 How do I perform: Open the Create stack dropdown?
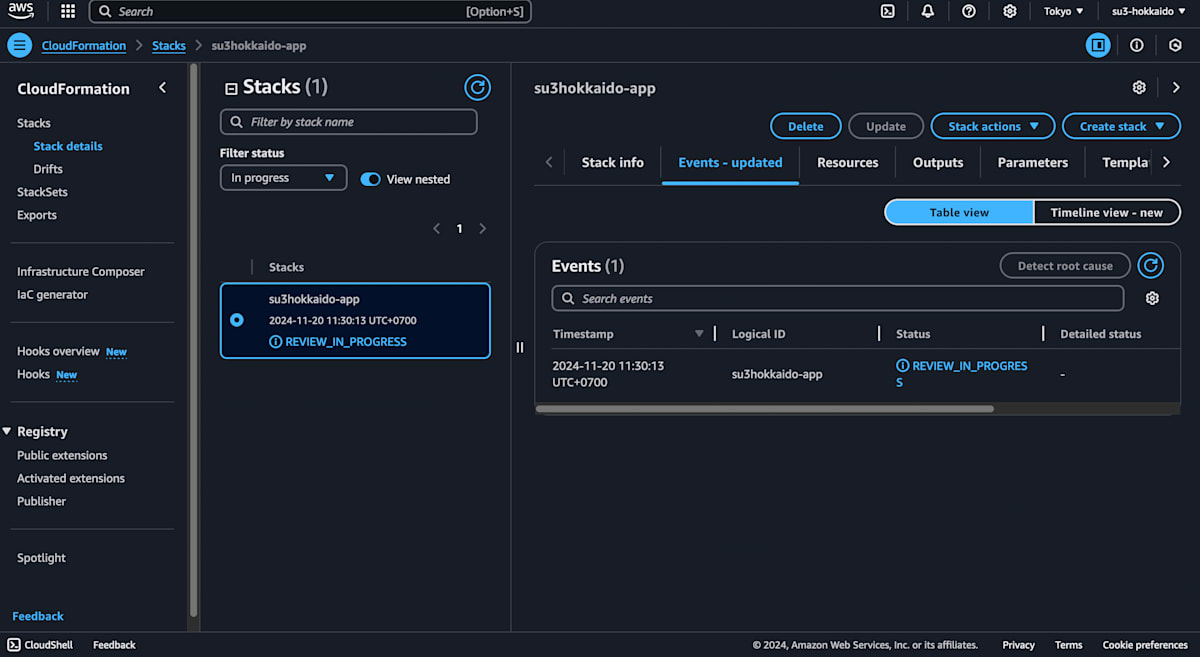tap(1121, 126)
